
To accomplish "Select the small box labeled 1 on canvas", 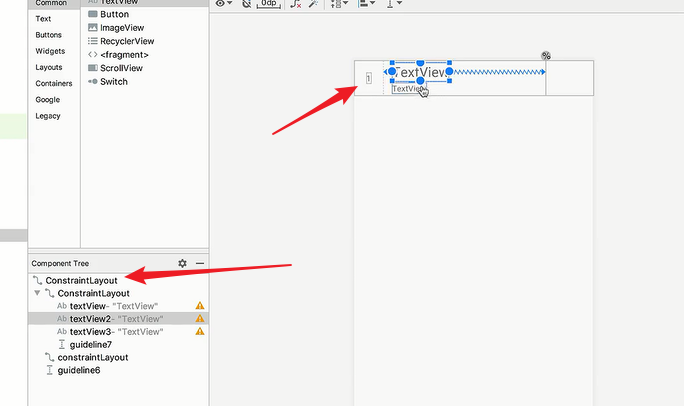I will [x=369, y=78].
